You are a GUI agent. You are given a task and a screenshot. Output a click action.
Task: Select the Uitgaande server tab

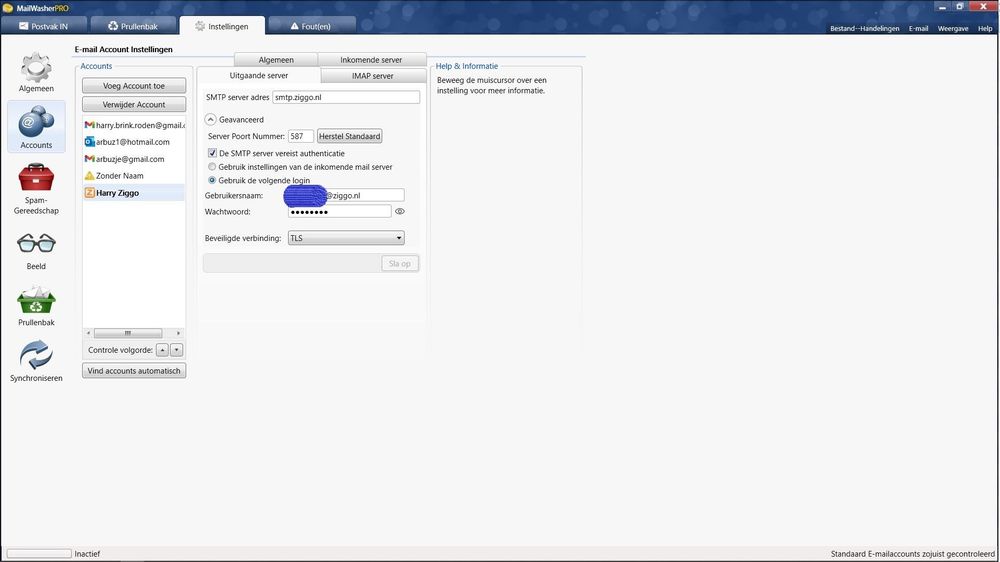pyautogui.click(x=259, y=75)
